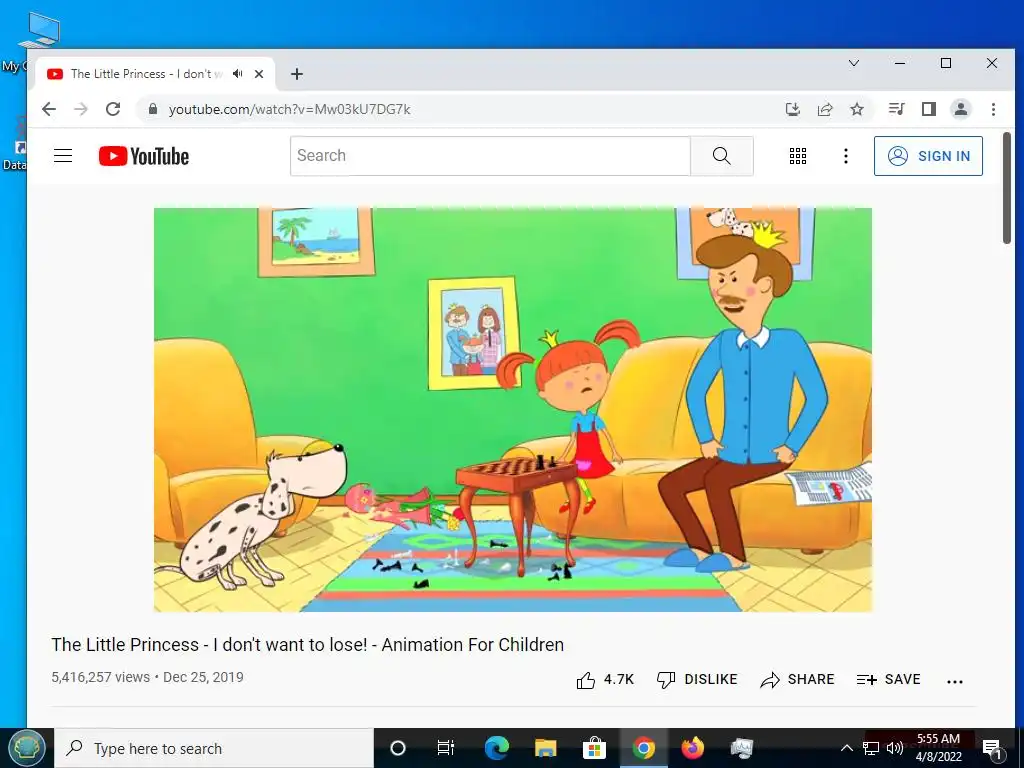Expand the tab search chevron
Screen dimensions: 1024x768
point(854,63)
